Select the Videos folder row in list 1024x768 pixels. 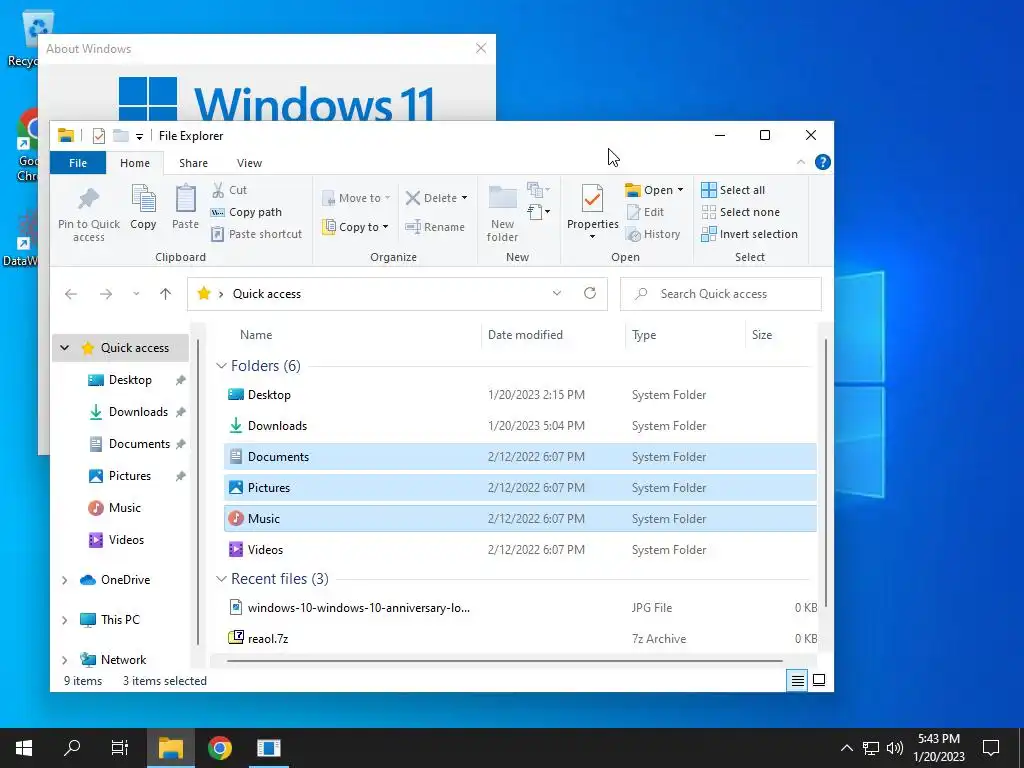coord(520,549)
